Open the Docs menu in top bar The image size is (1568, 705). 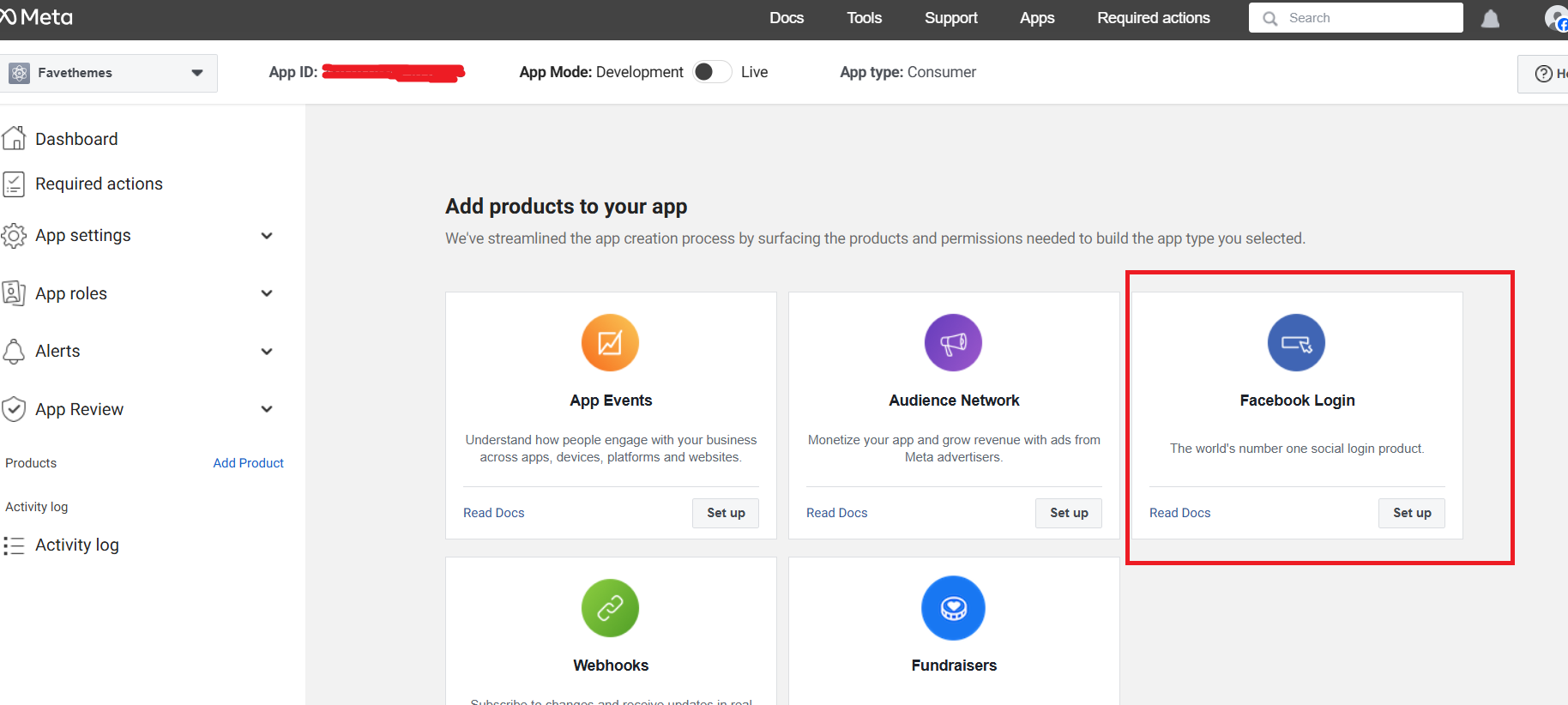[x=786, y=18]
